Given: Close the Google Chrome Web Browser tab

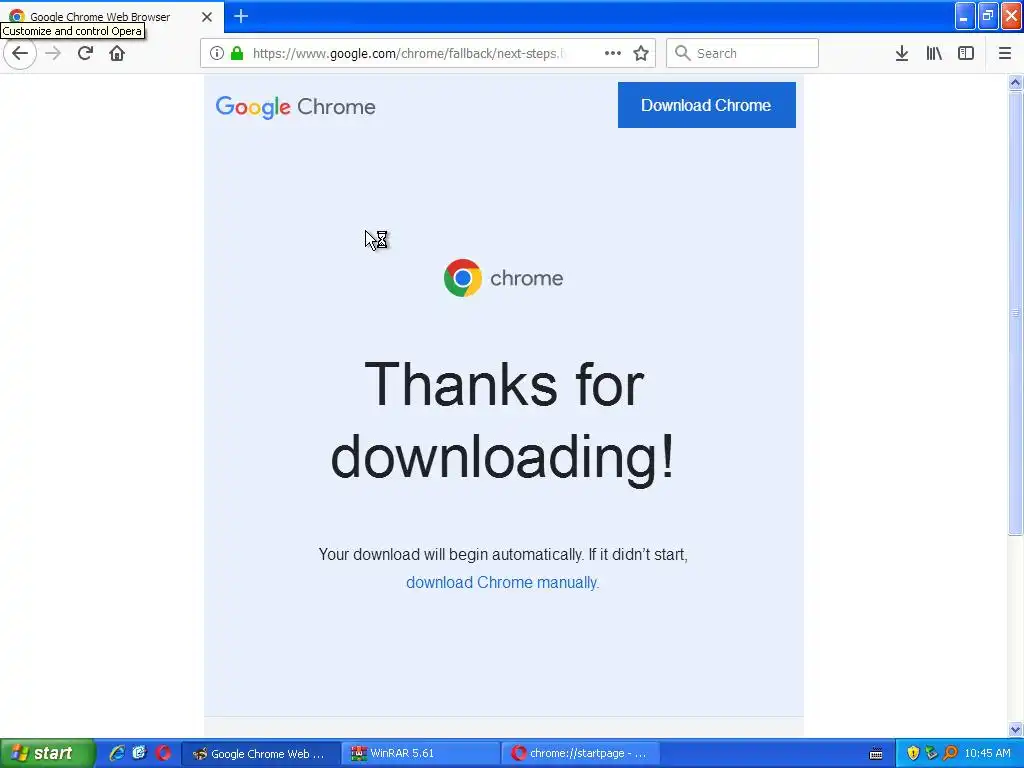Looking at the screenshot, I should click(x=207, y=17).
